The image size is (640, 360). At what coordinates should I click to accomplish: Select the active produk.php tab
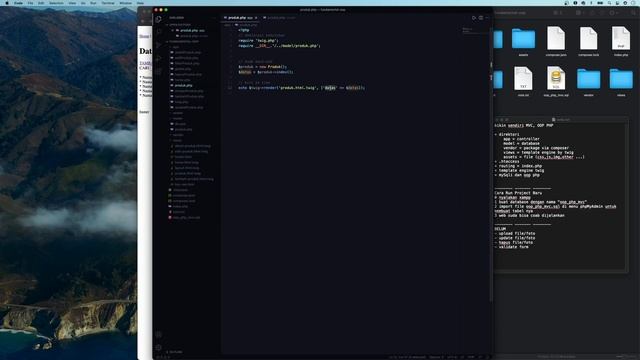[239, 18]
